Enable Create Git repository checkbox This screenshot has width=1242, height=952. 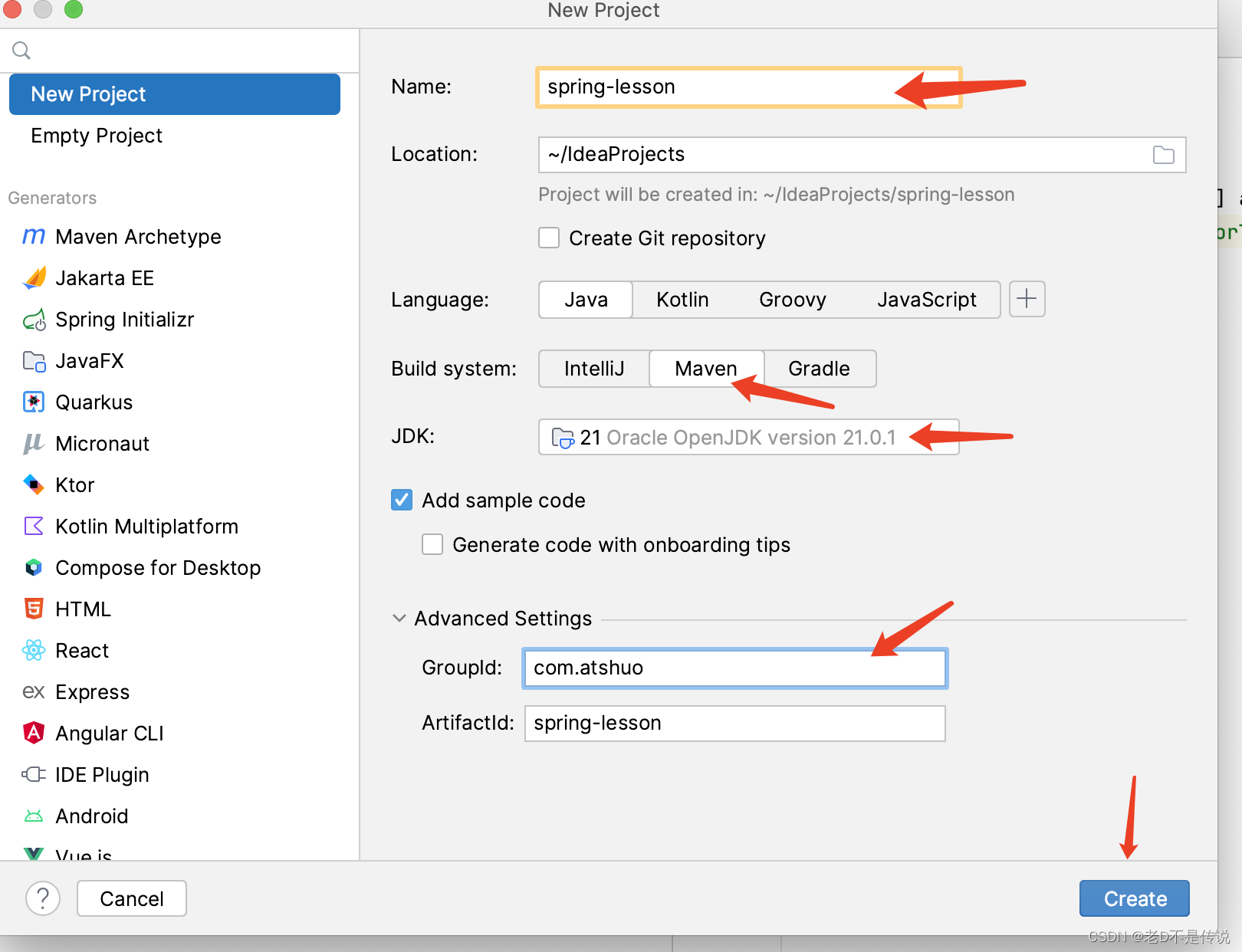[549, 238]
